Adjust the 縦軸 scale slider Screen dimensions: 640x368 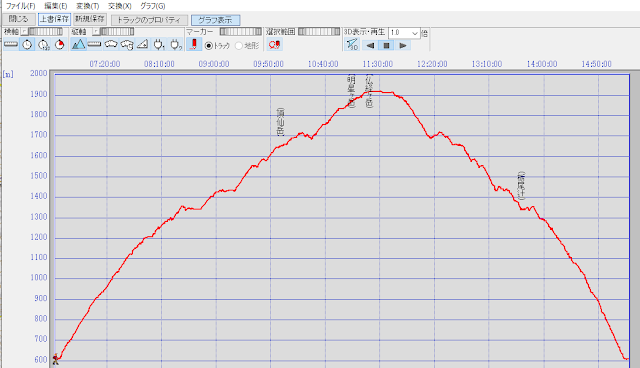point(117,31)
